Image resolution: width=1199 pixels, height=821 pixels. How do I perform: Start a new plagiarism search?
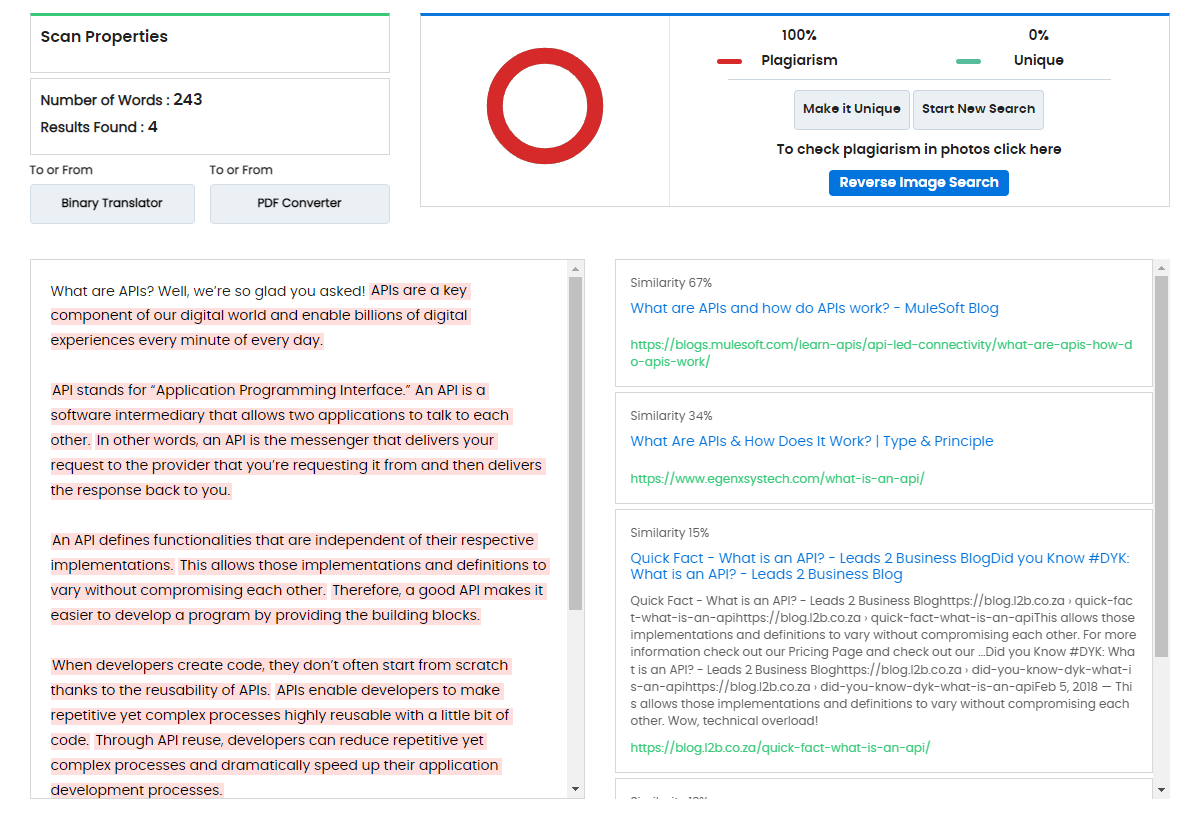click(x=978, y=109)
